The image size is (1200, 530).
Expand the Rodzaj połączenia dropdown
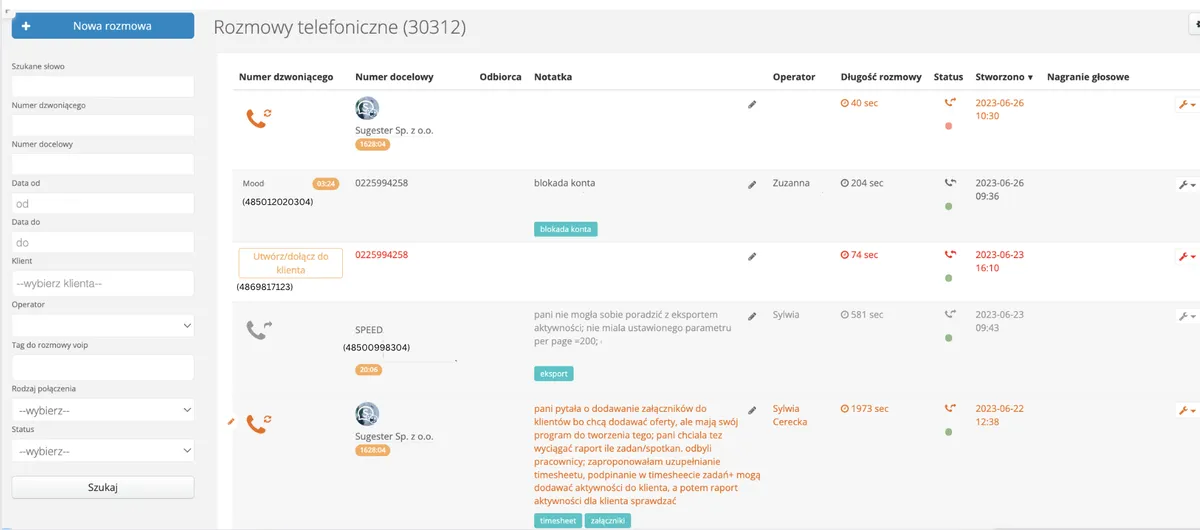tap(102, 410)
